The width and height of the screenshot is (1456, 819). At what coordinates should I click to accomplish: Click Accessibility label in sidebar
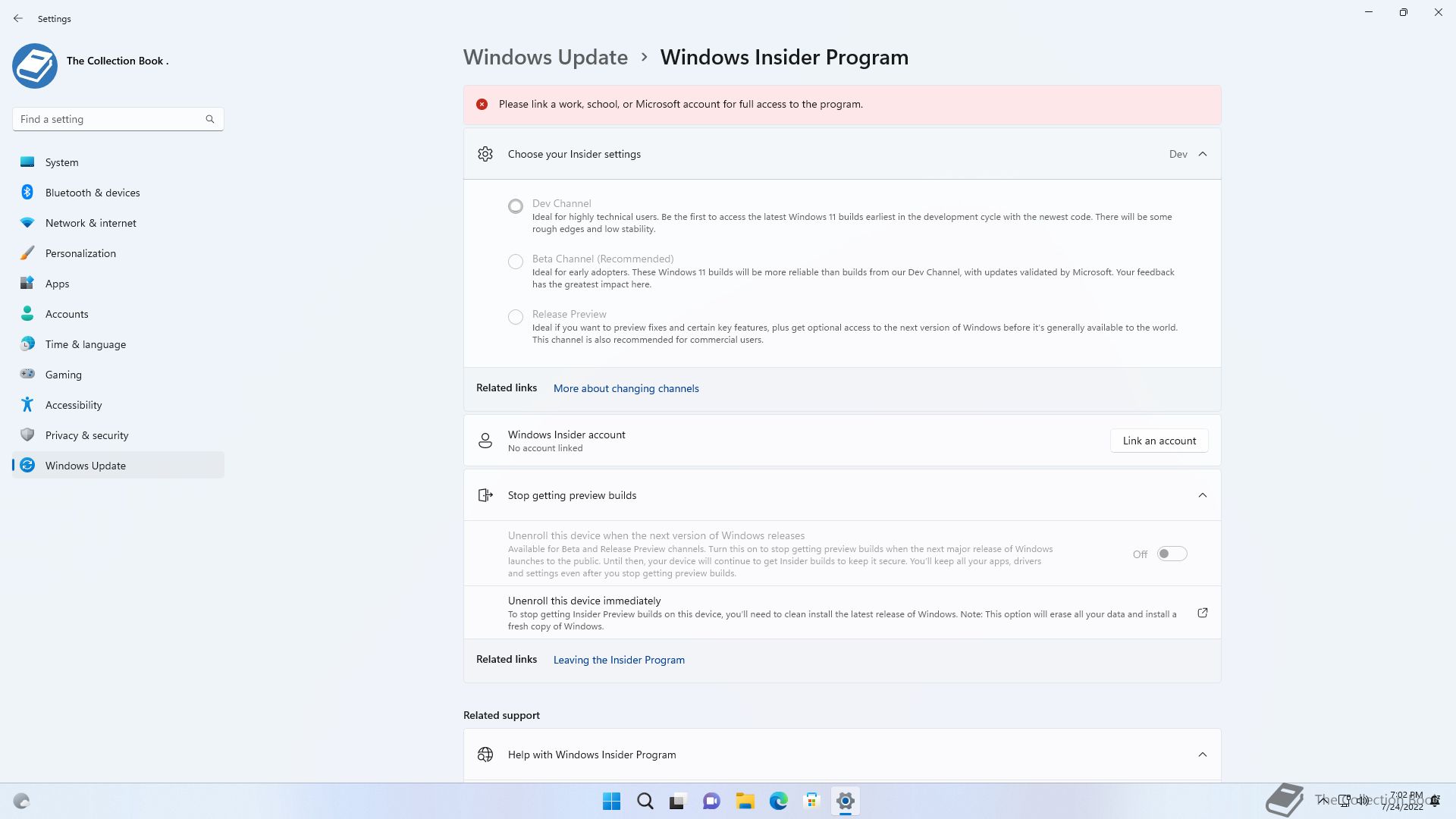pos(74,405)
